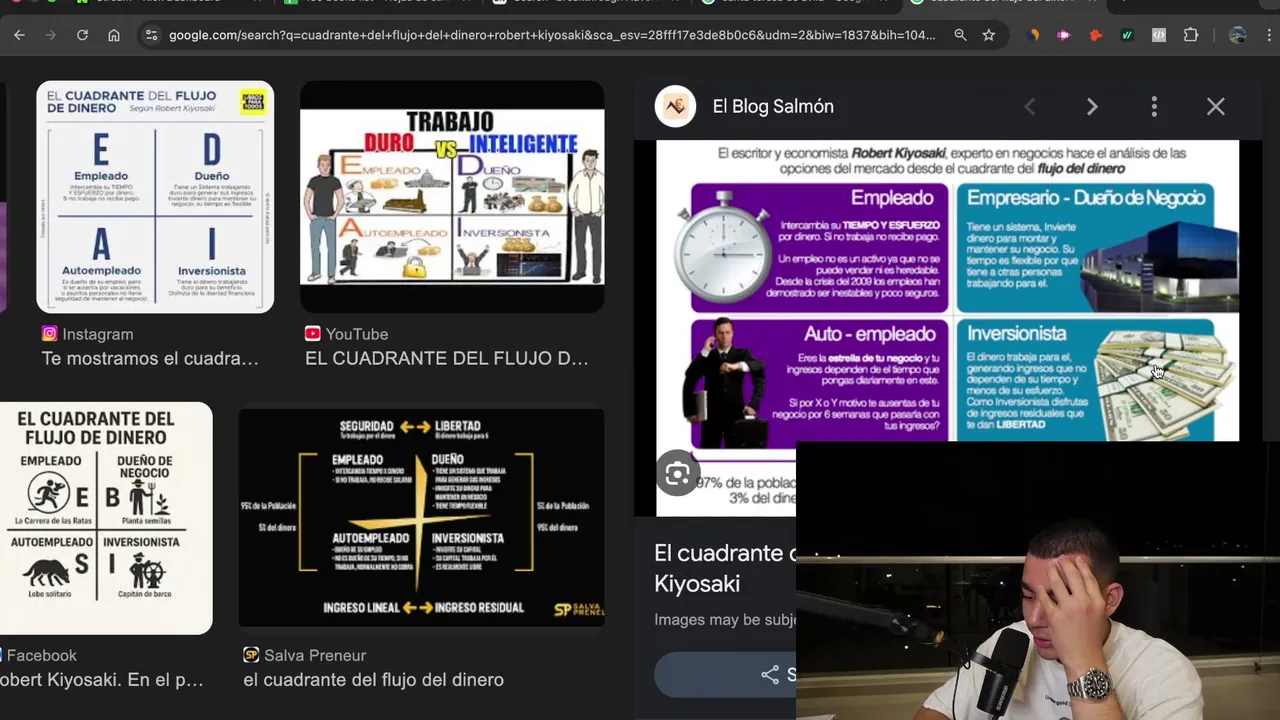Open 'obert Kiyosaki. En el p...' caption
This screenshot has height=720, width=1280.
(101, 679)
